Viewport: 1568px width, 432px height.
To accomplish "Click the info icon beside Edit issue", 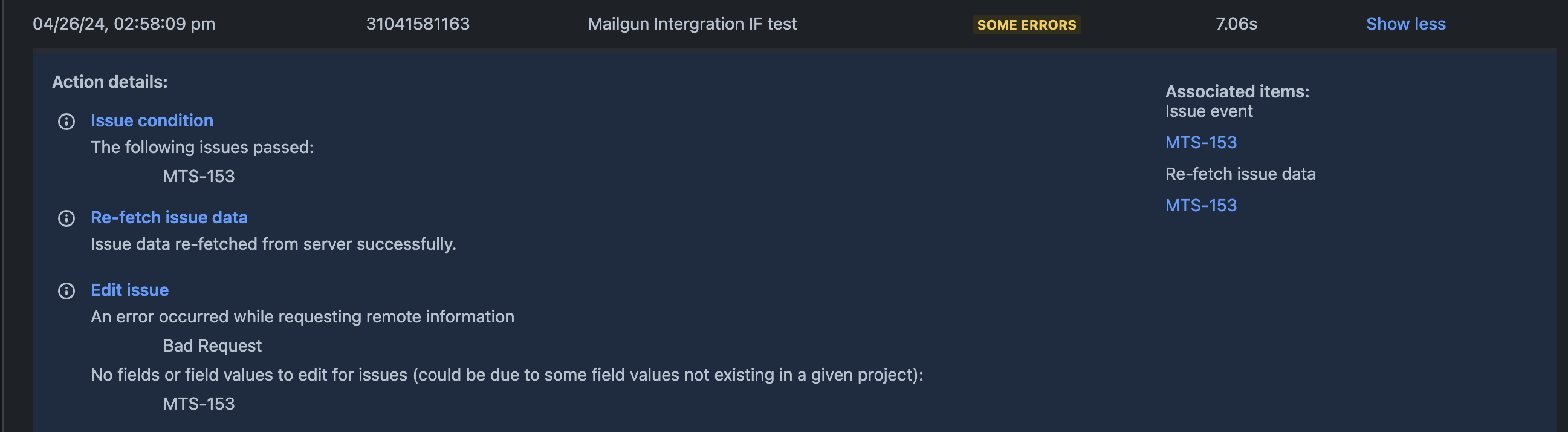I will click(x=66, y=290).
